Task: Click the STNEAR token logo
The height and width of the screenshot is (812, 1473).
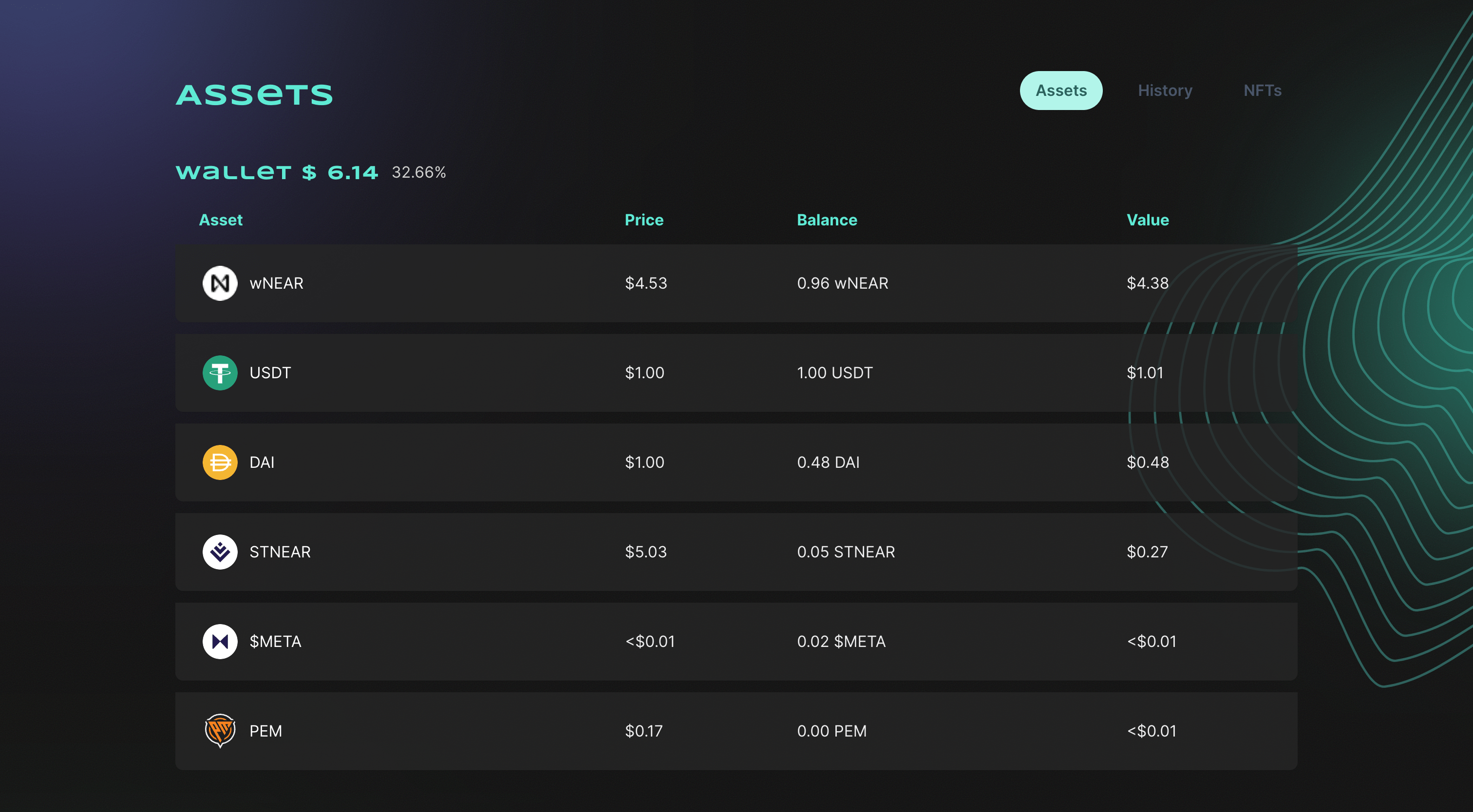Action: pyautogui.click(x=220, y=552)
